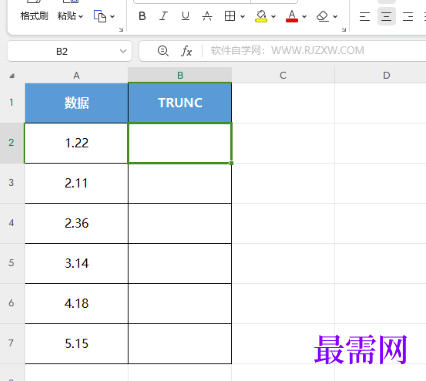The height and width of the screenshot is (381, 426).
Task: Align text left
Action: [365, 16]
